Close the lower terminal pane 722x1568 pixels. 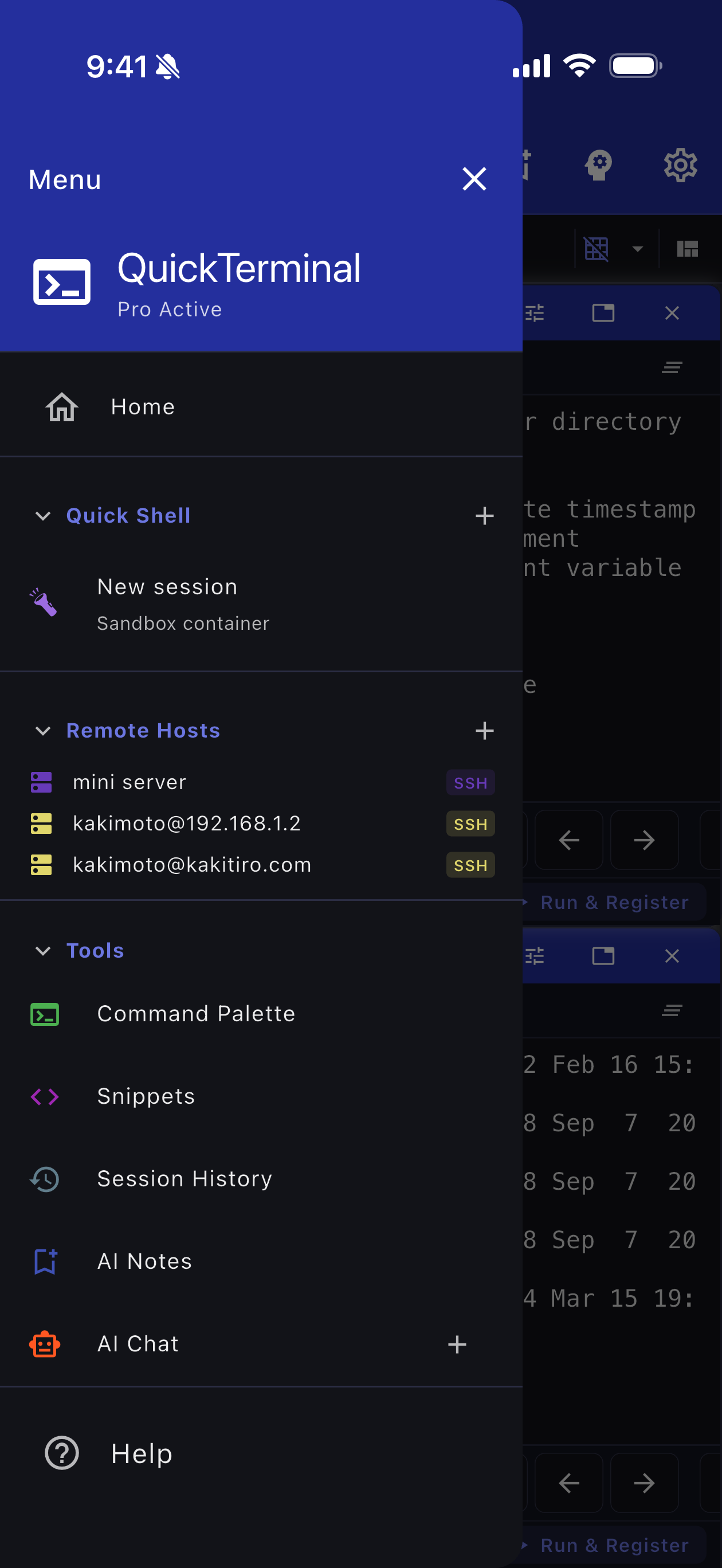click(672, 957)
